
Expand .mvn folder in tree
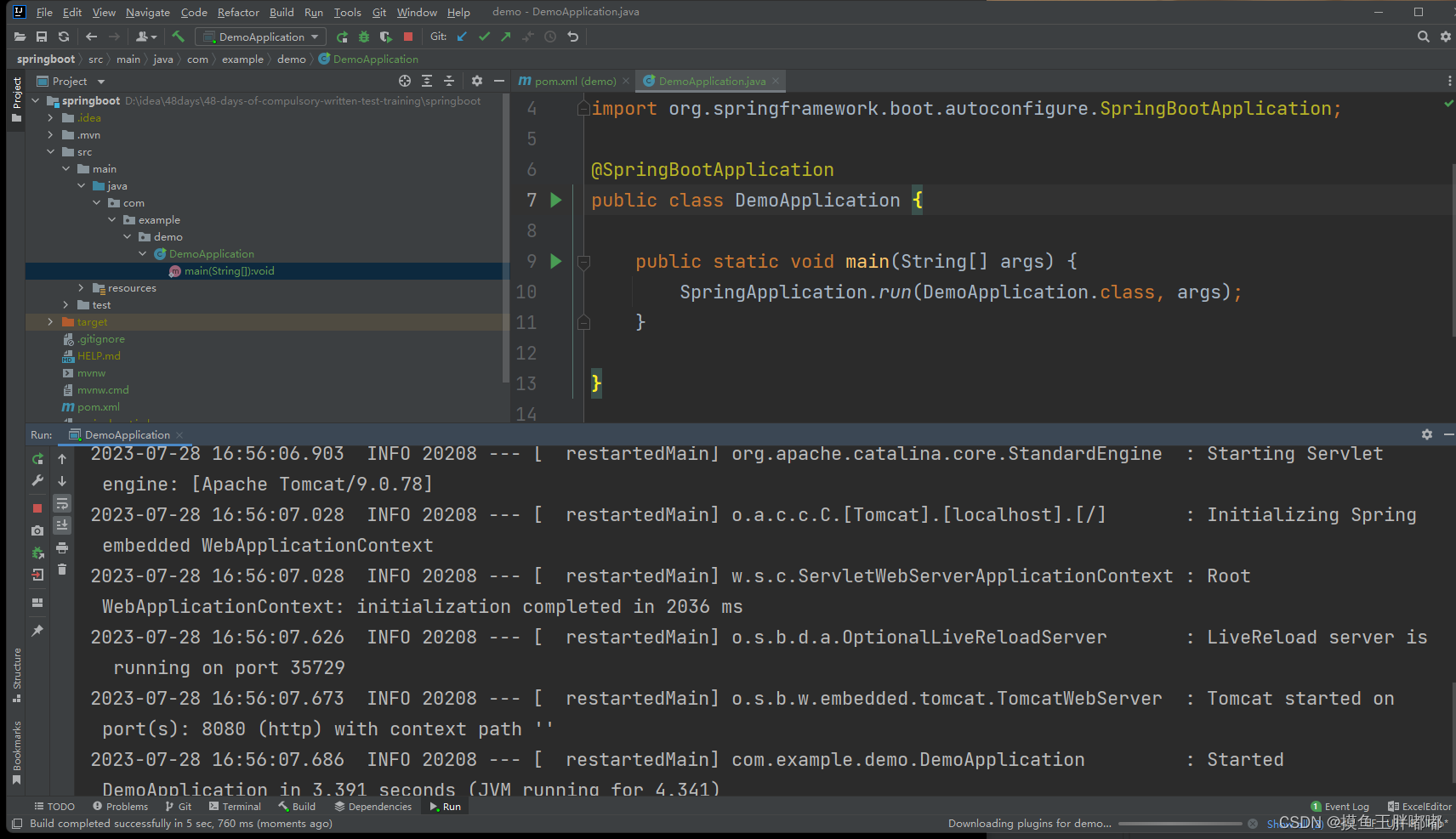51,134
